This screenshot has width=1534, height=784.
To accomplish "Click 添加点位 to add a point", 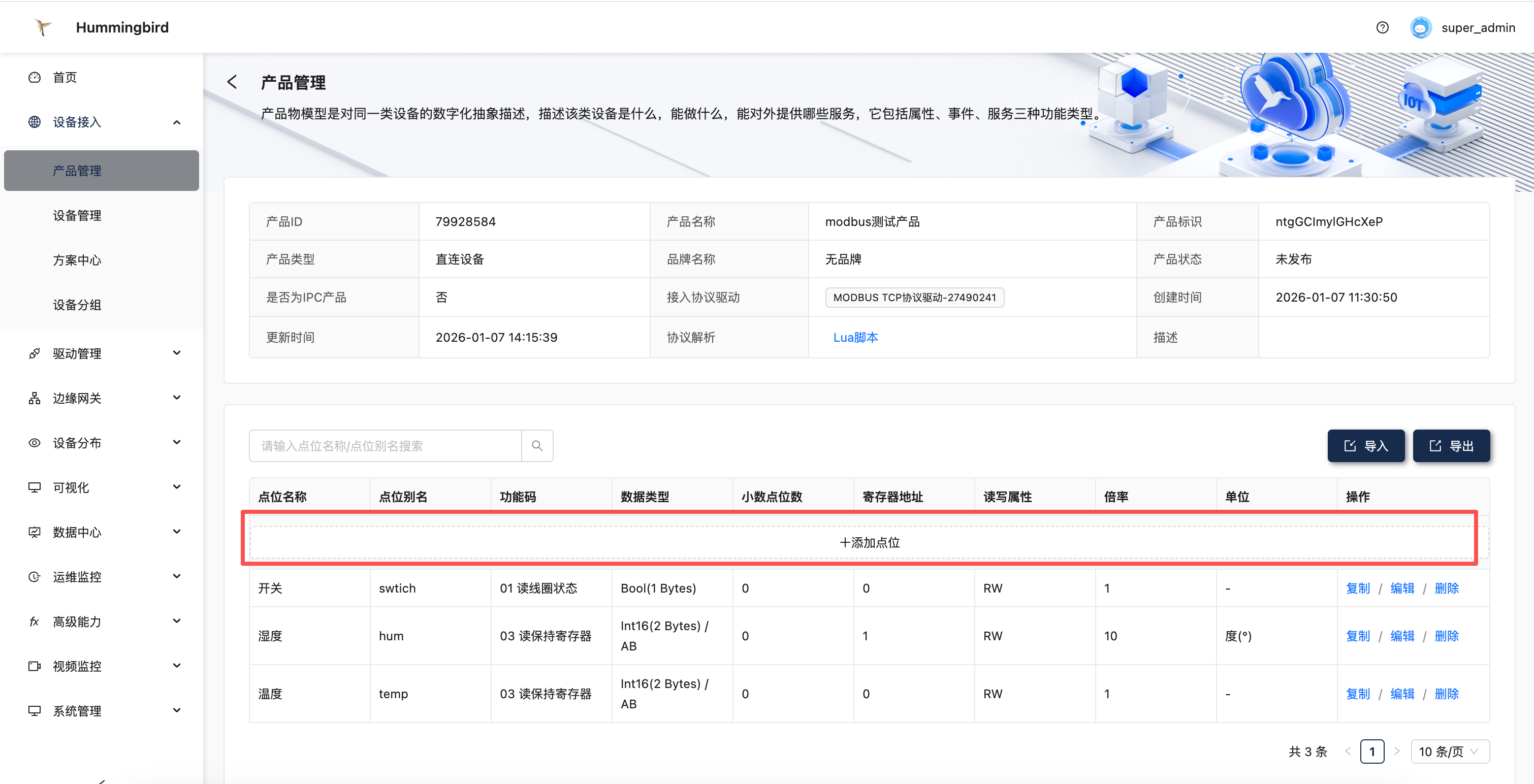I will point(869,542).
